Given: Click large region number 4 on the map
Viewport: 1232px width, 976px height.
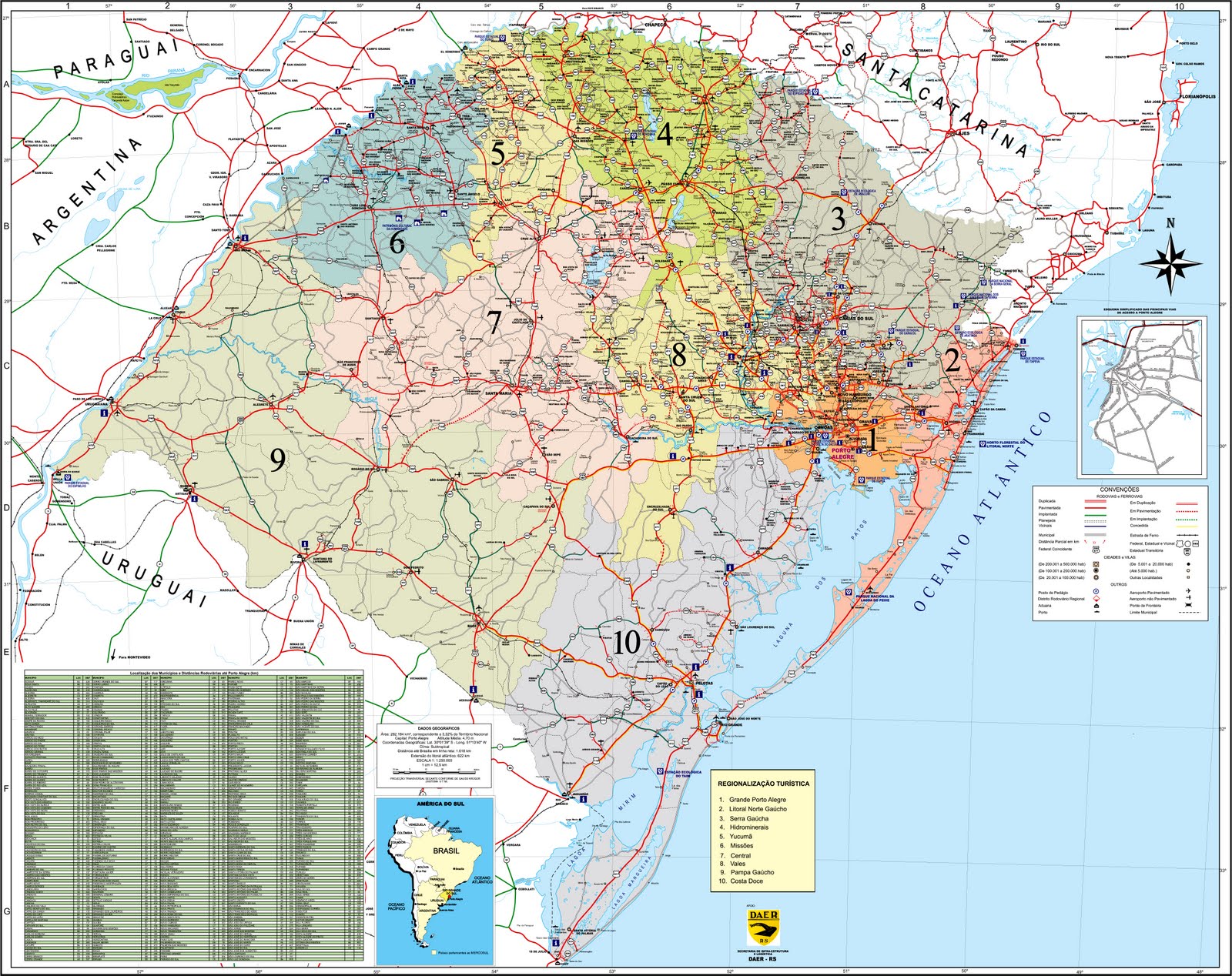Looking at the screenshot, I should click(664, 135).
